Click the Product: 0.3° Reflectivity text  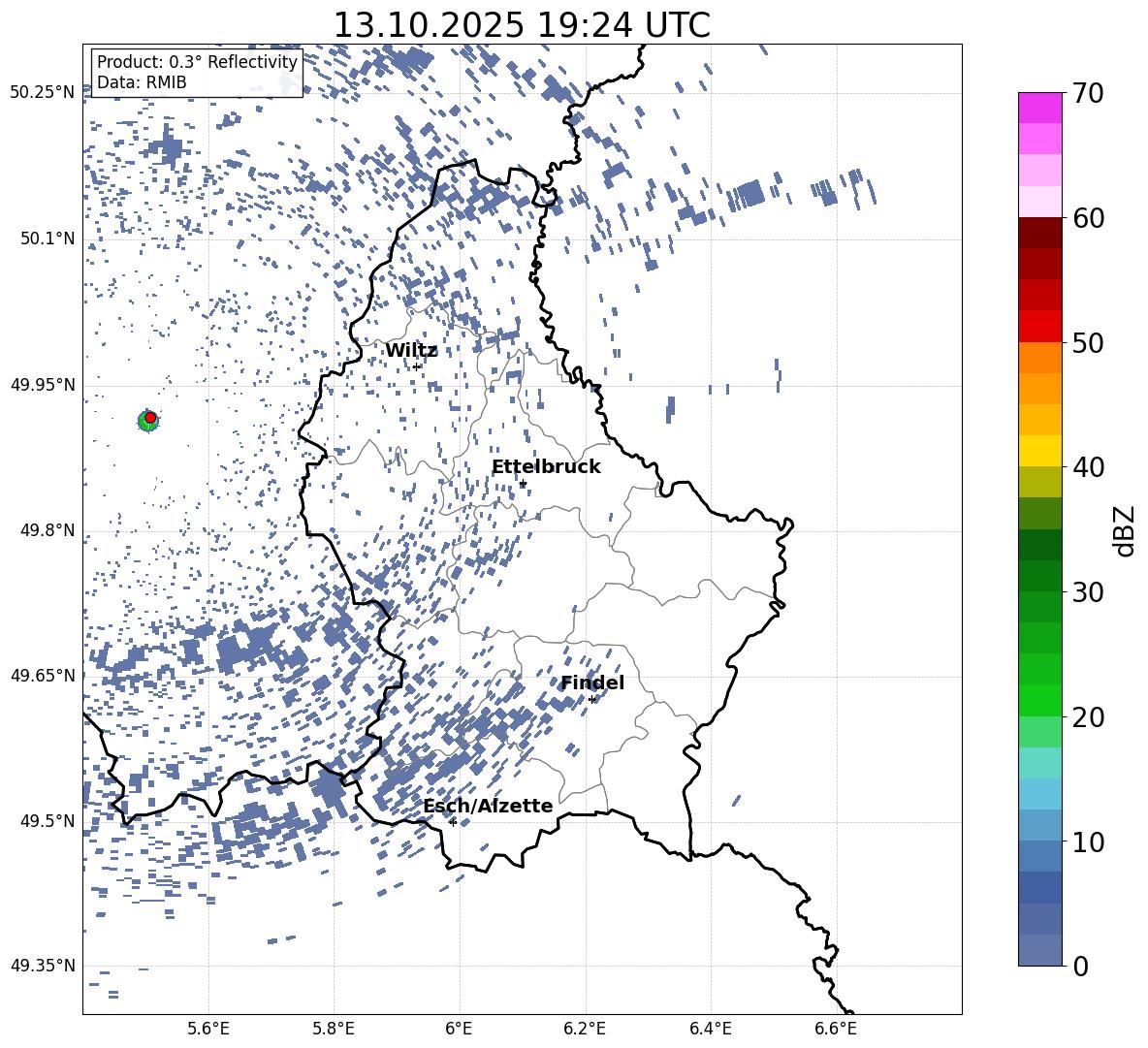point(197,62)
